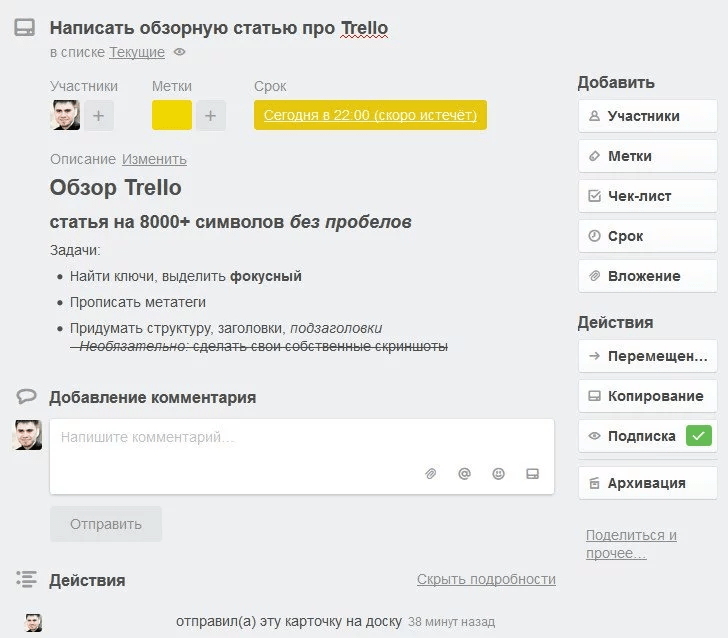Screen dimensions: 728x638
Task: Open the due date Сегодня в 22:00
Action: [370, 115]
